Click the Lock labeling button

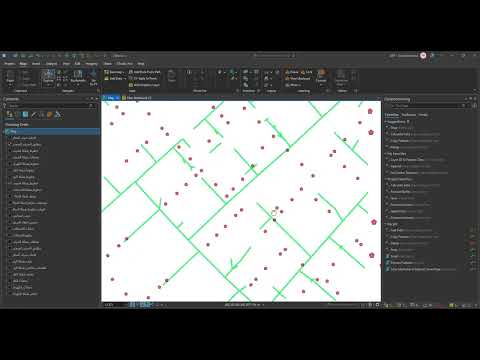pos(307,72)
